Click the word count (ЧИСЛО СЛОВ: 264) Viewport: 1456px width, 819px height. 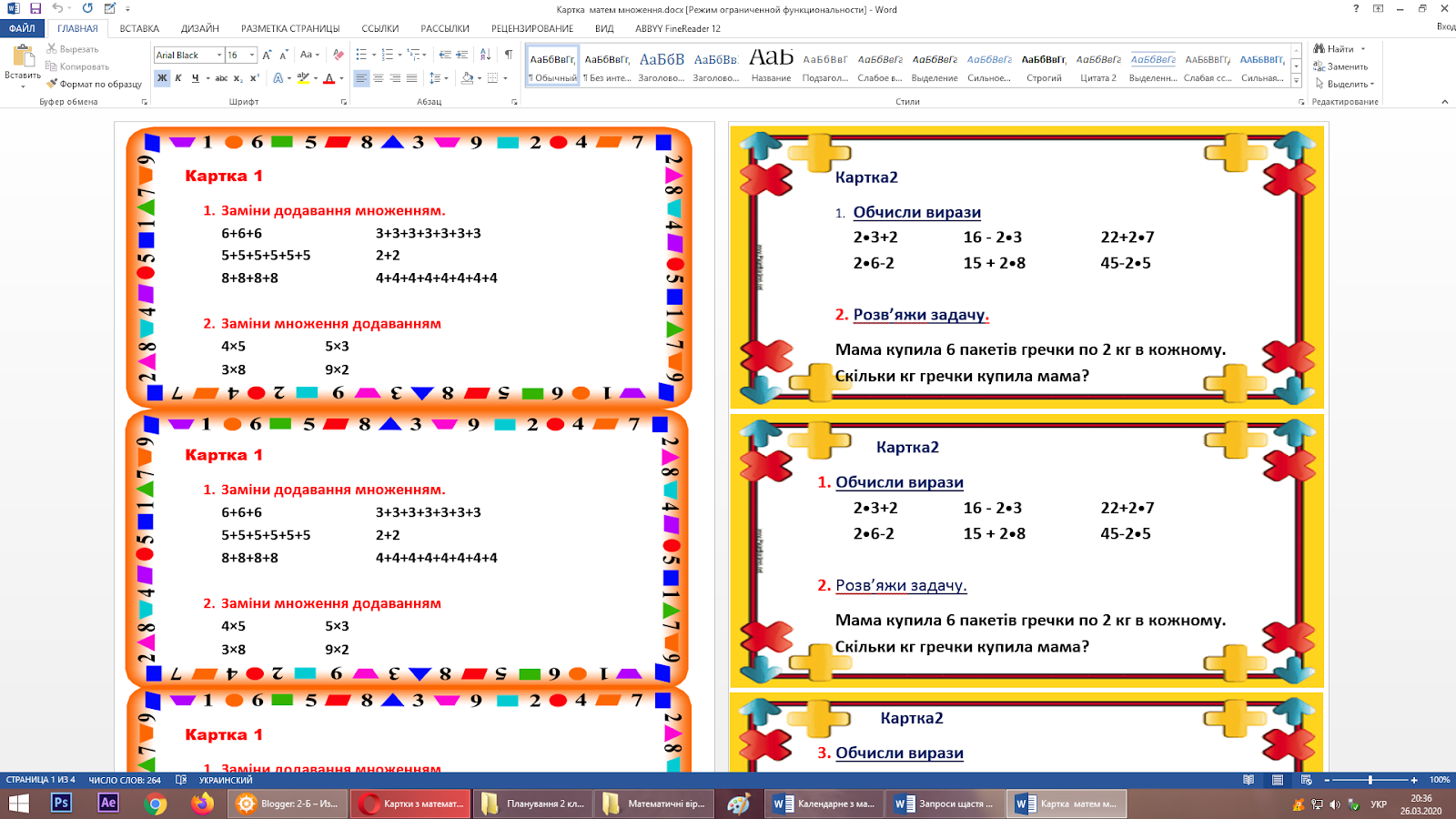click(125, 780)
